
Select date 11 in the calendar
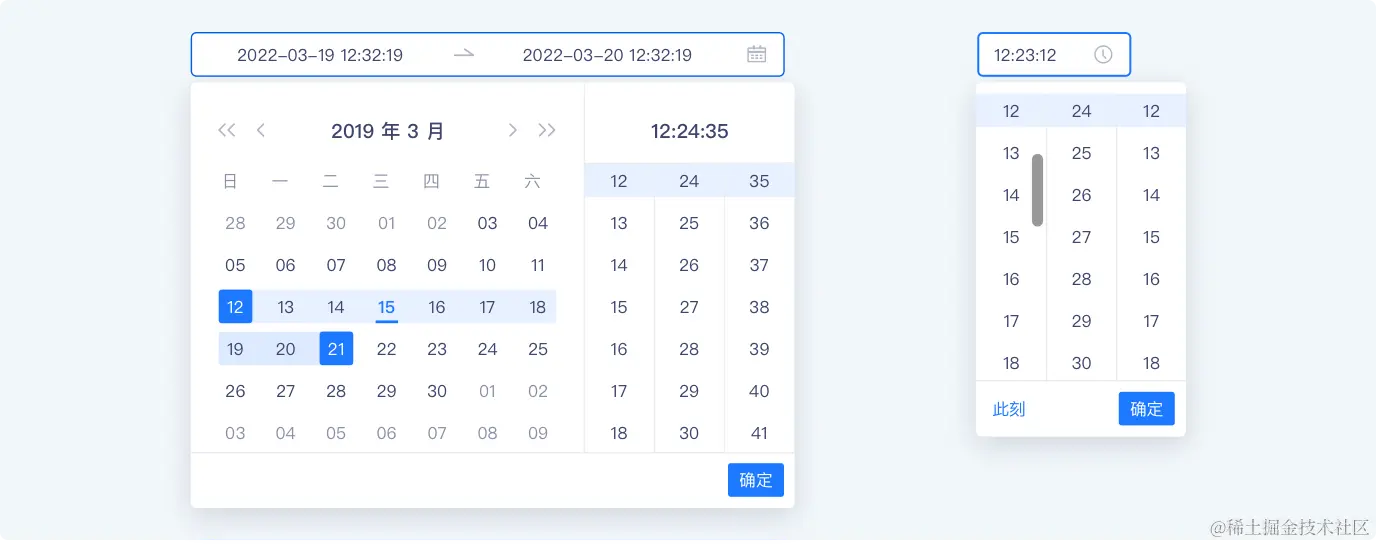(x=538, y=265)
